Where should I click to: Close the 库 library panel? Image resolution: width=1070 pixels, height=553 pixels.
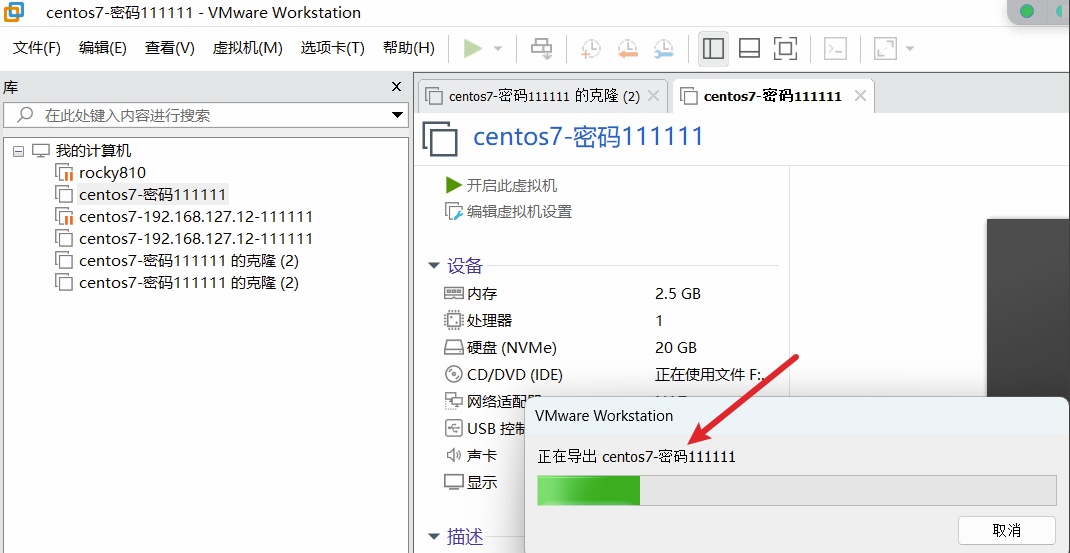click(396, 87)
